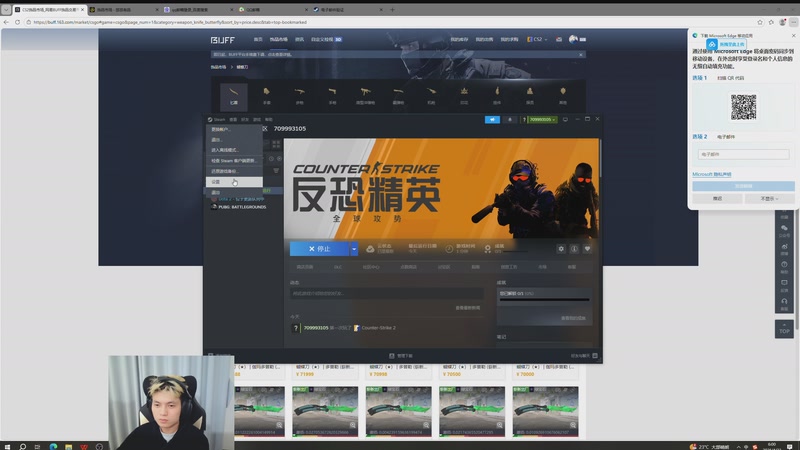
Task: Click Change Account entry in Steam menu
Action: coord(234,129)
